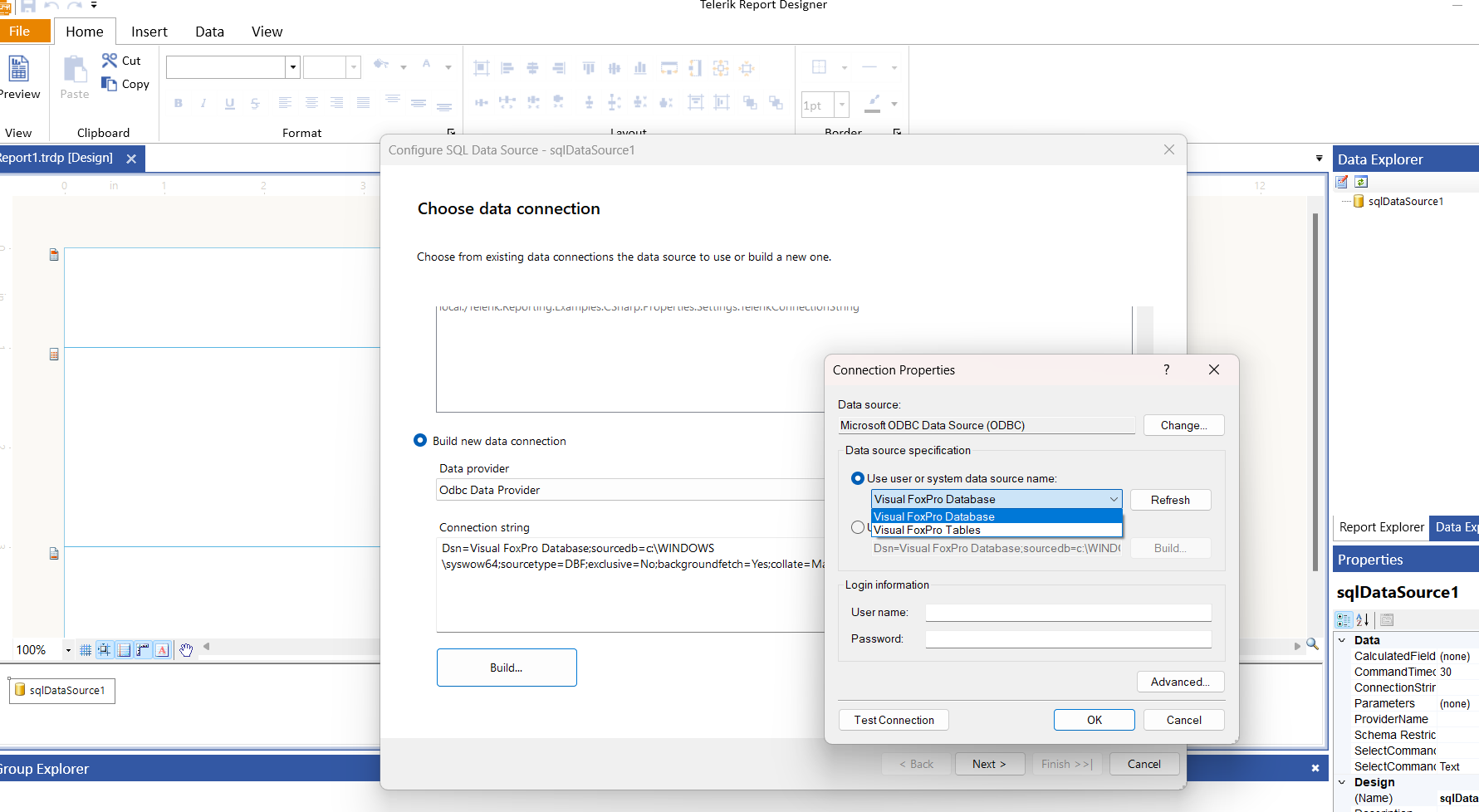1479x812 pixels.
Task: Click the User name input field
Action: coord(1068,613)
